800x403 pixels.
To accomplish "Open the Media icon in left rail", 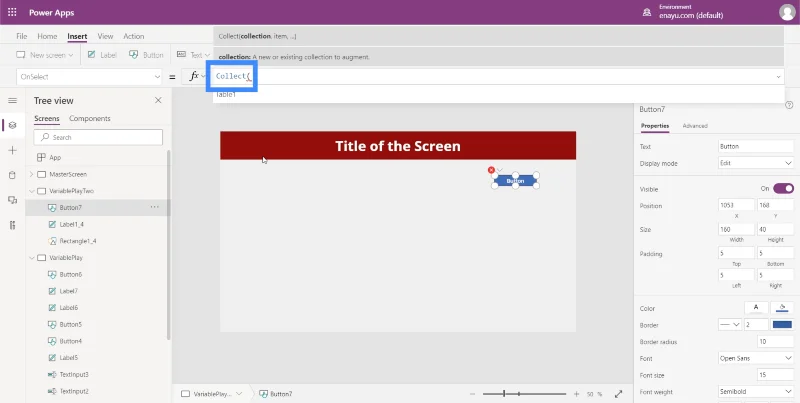I will (13, 200).
